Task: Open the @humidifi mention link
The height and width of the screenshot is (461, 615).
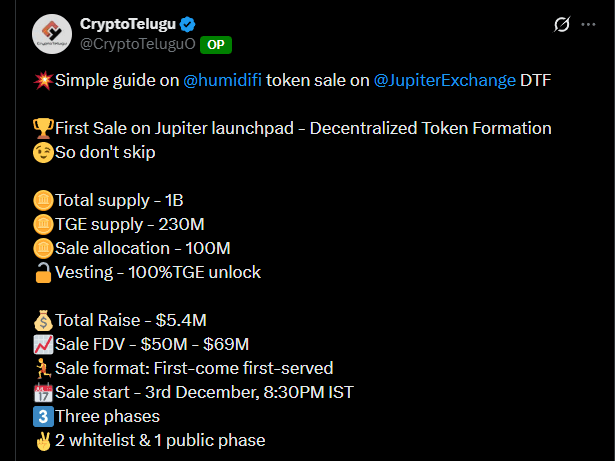Action: coord(223,81)
